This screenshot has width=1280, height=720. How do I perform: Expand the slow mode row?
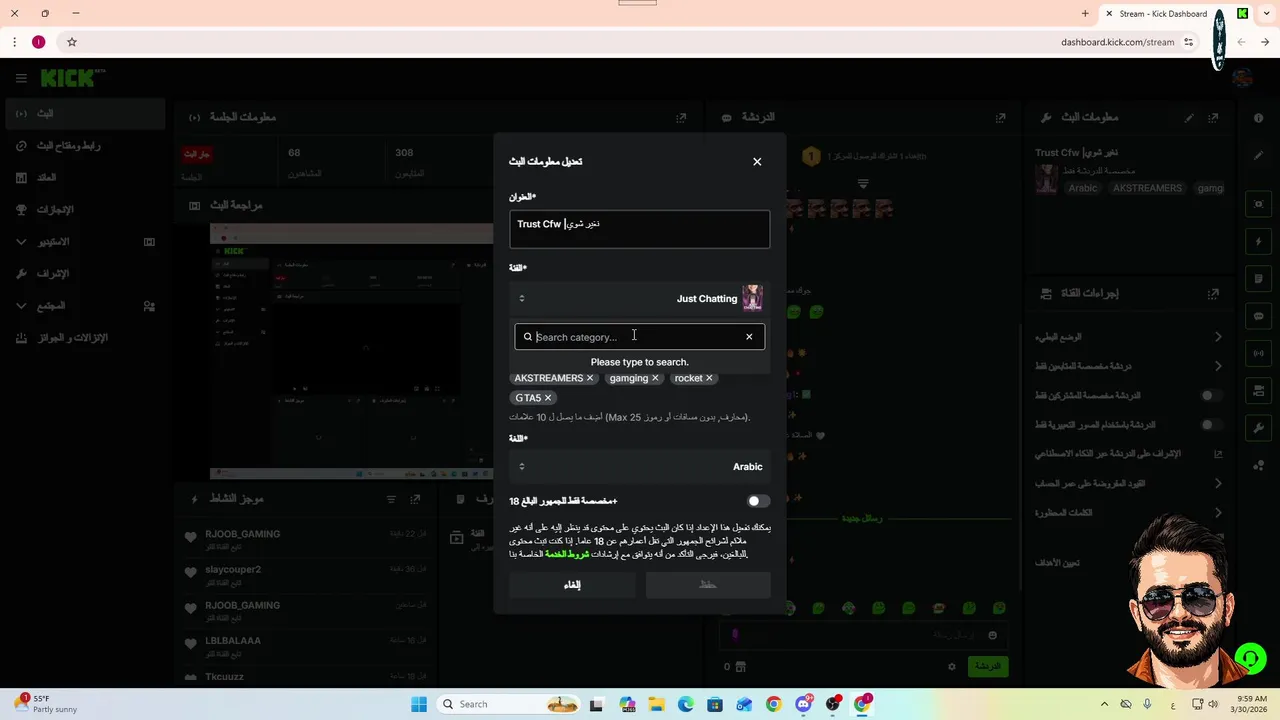[1128, 337]
